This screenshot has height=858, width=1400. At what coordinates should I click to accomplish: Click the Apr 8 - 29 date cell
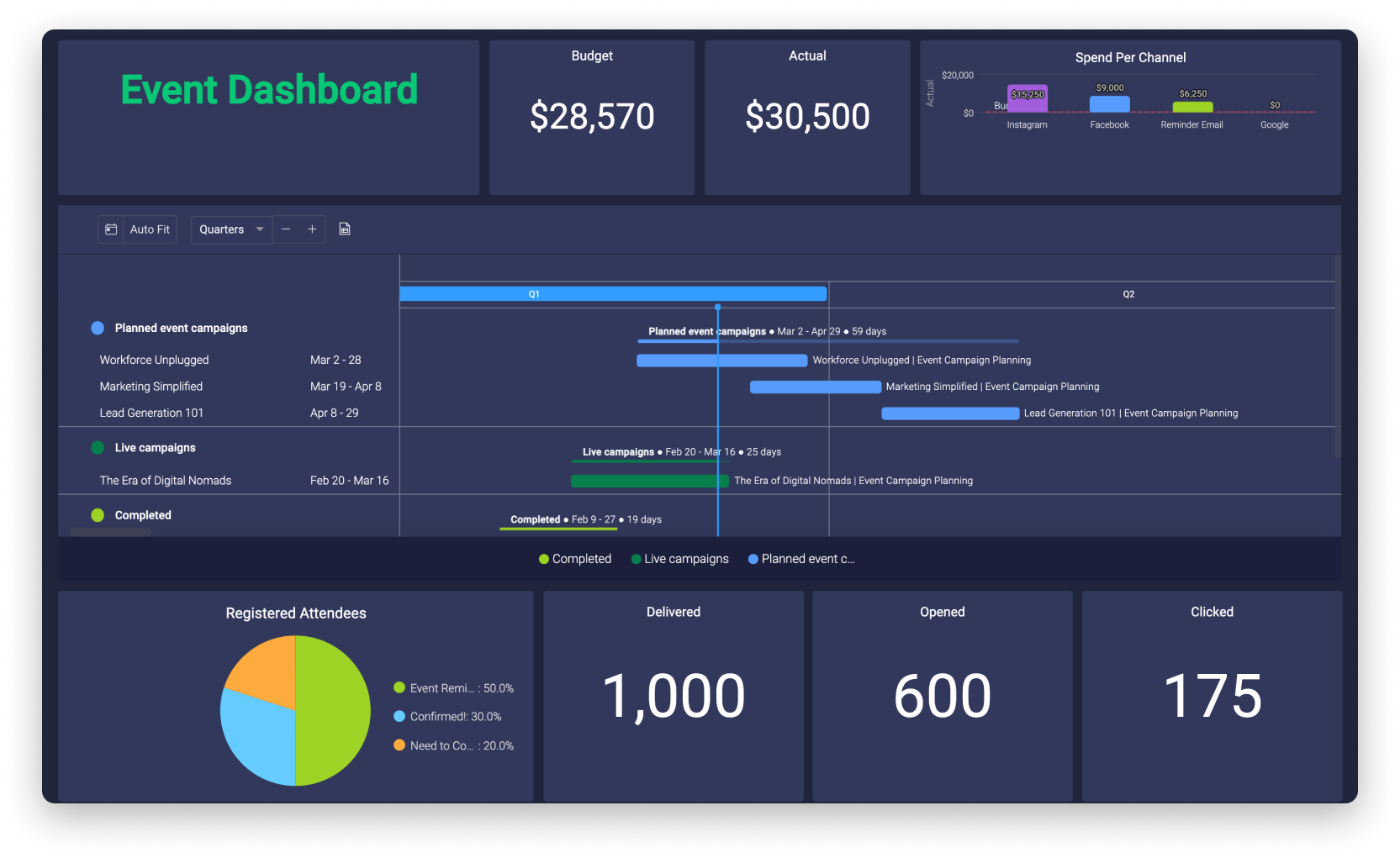[x=334, y=413]
